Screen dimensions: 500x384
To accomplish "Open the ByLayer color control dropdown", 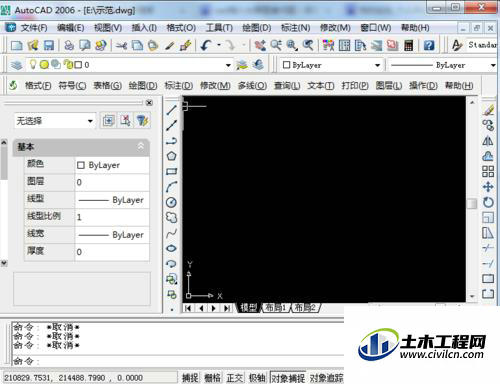I will point(377,65).
